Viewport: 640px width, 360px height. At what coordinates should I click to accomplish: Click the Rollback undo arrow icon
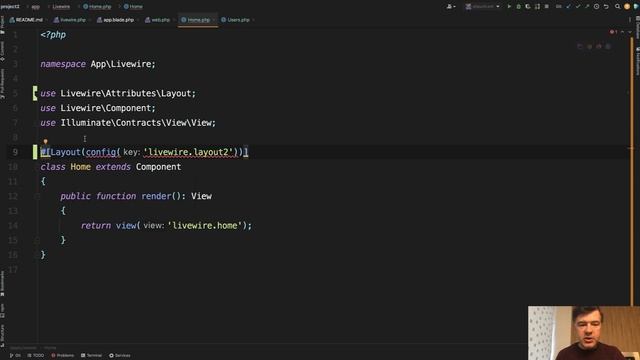tap(606, 7)
